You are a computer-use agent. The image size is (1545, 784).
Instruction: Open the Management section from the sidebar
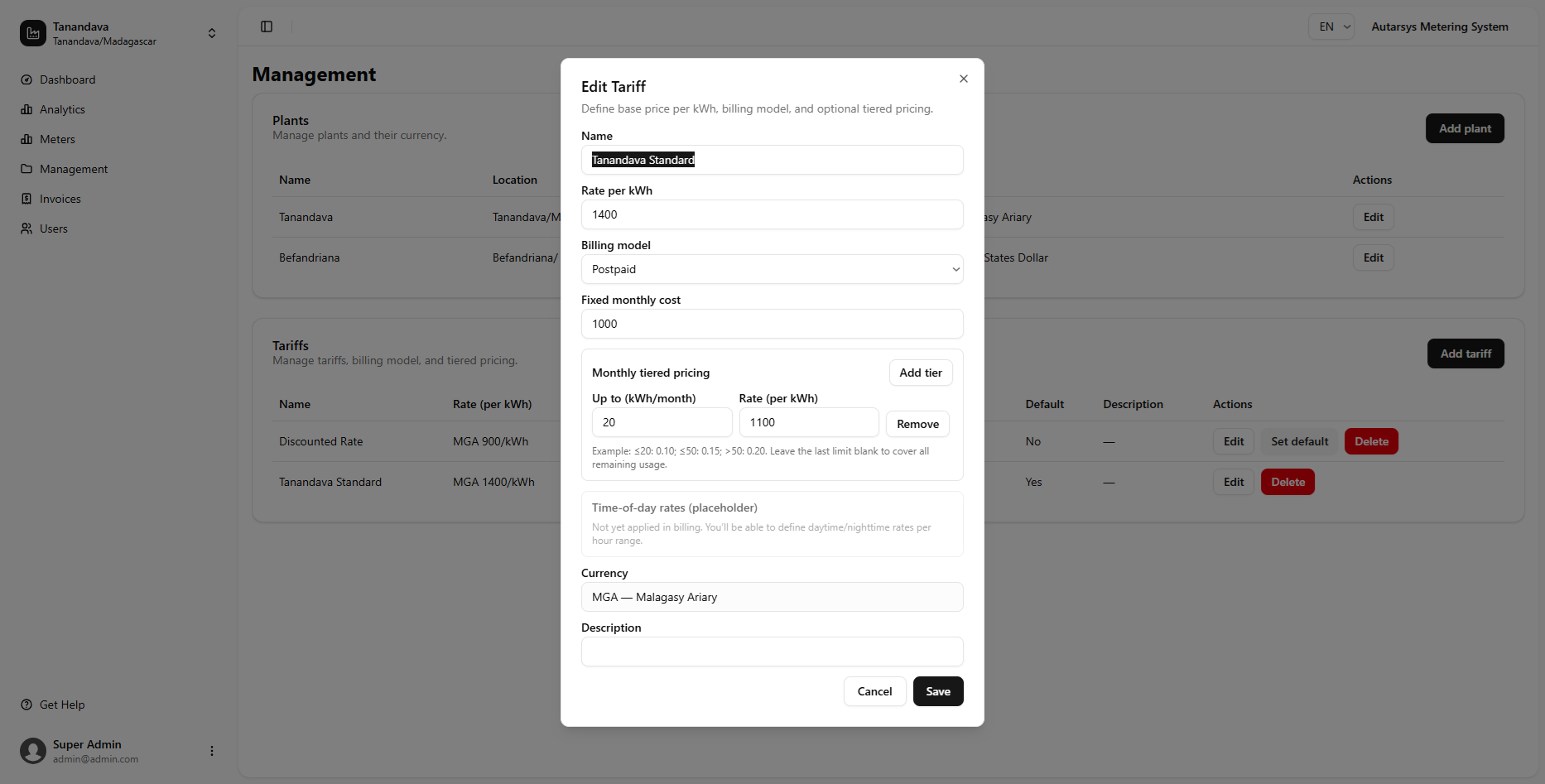pos(27,169)
